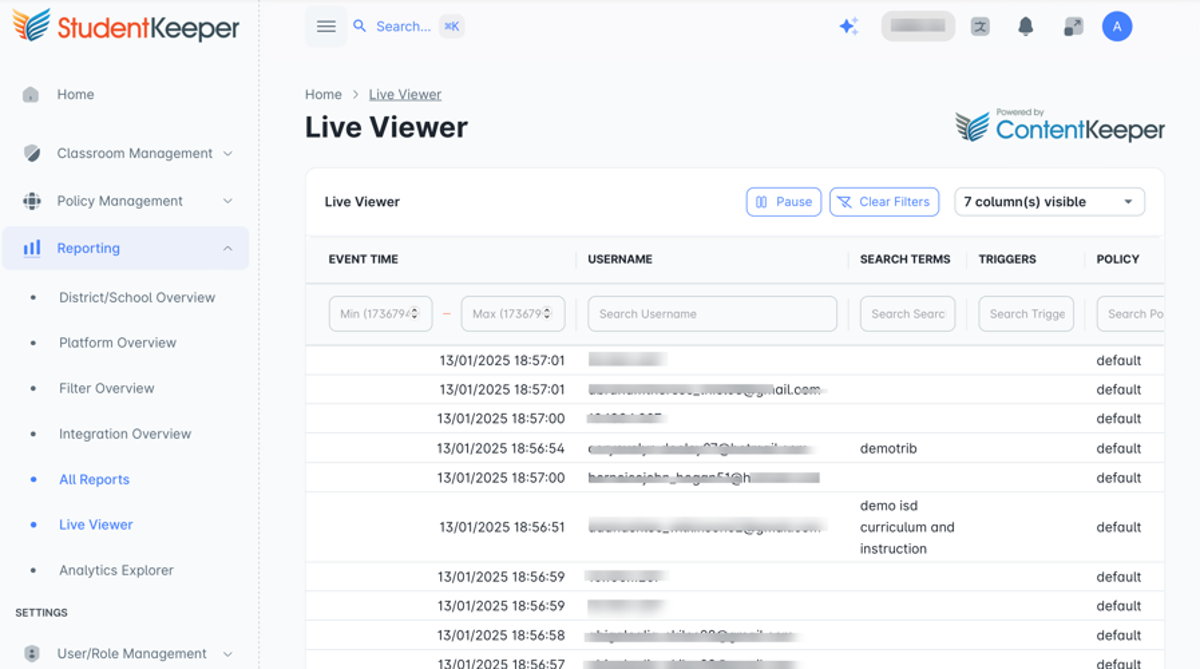Open the user avatar menu
This screenshot has height=669, width=1200.
pyautogui.click(x=1117, y=26)
